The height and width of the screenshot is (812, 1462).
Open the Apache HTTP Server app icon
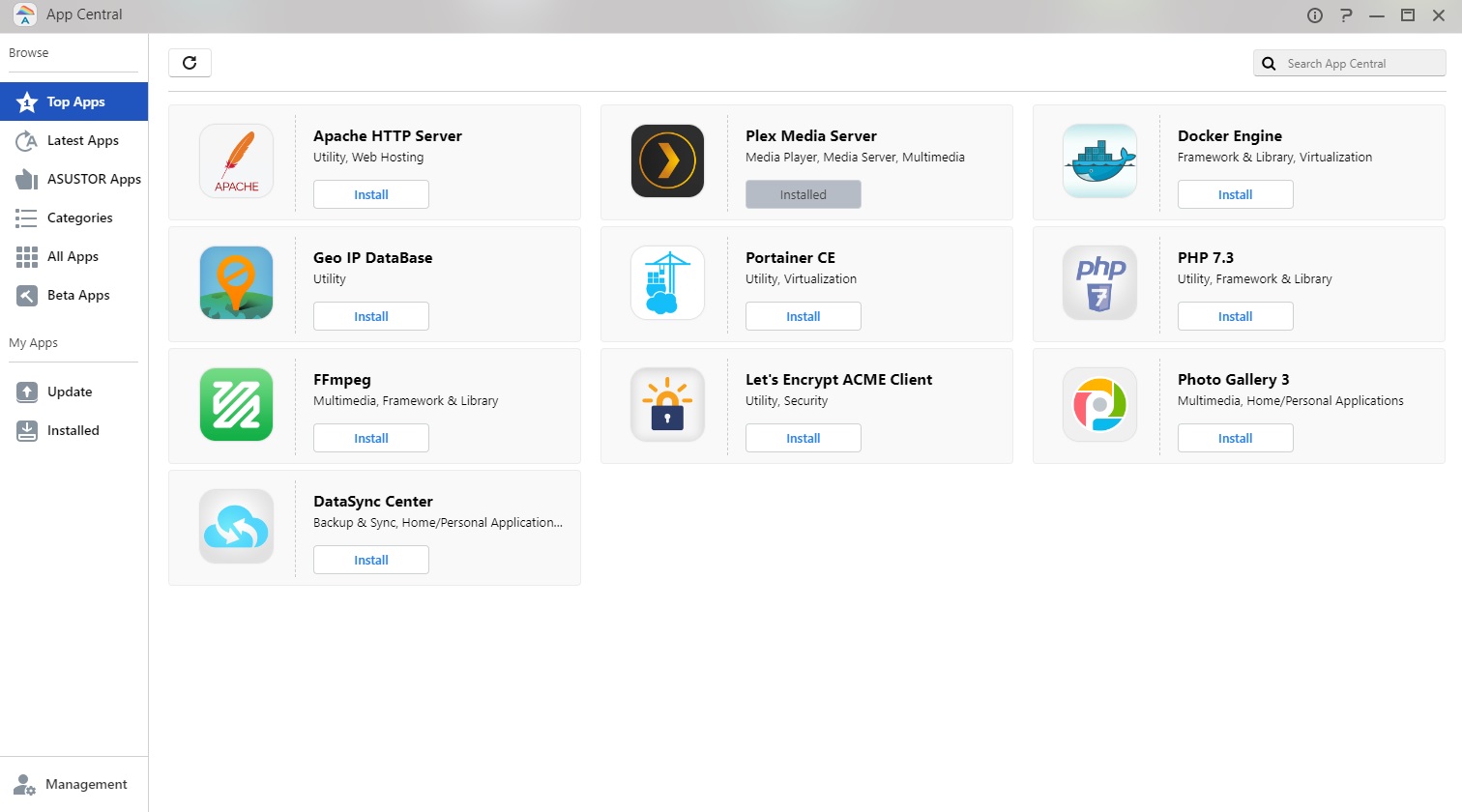(x=236, y=160)
